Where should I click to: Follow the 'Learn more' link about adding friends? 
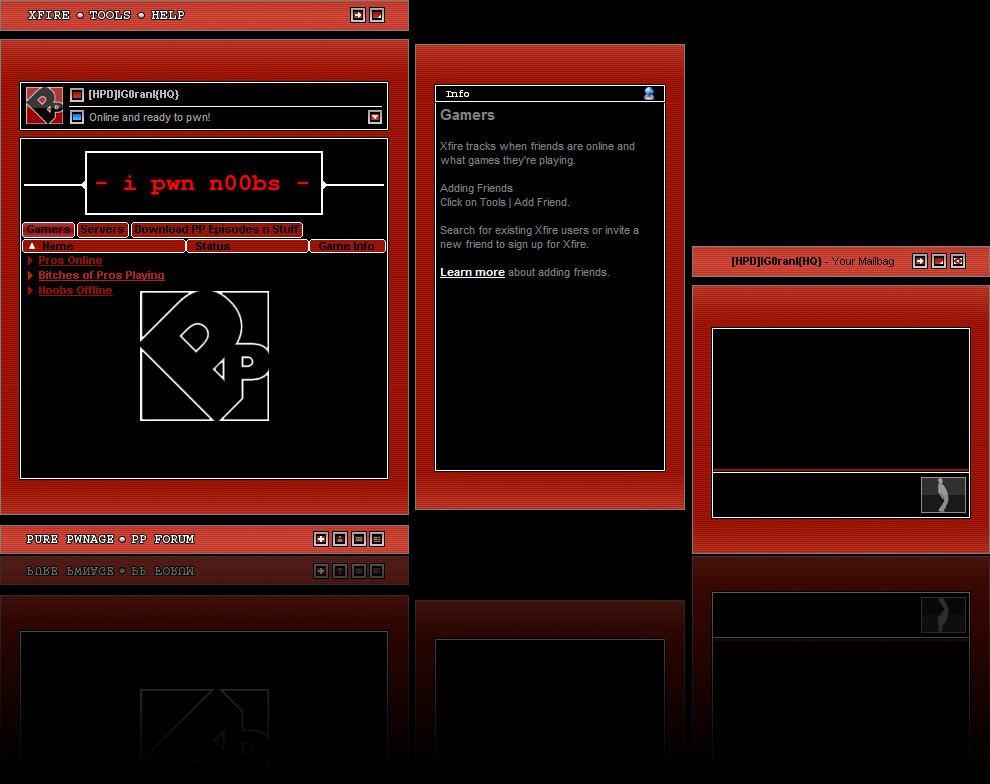coord(472,272)
